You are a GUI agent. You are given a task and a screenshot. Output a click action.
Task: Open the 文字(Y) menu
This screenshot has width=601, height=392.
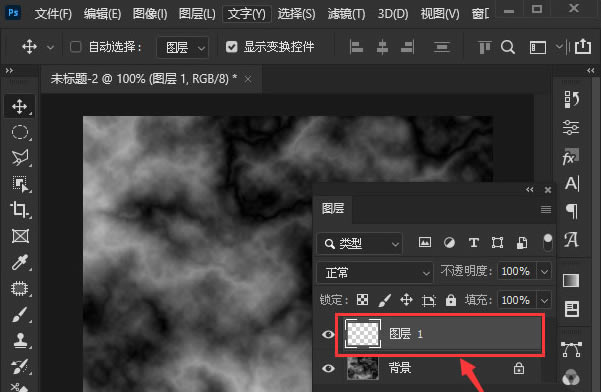[x=246, y=14]
